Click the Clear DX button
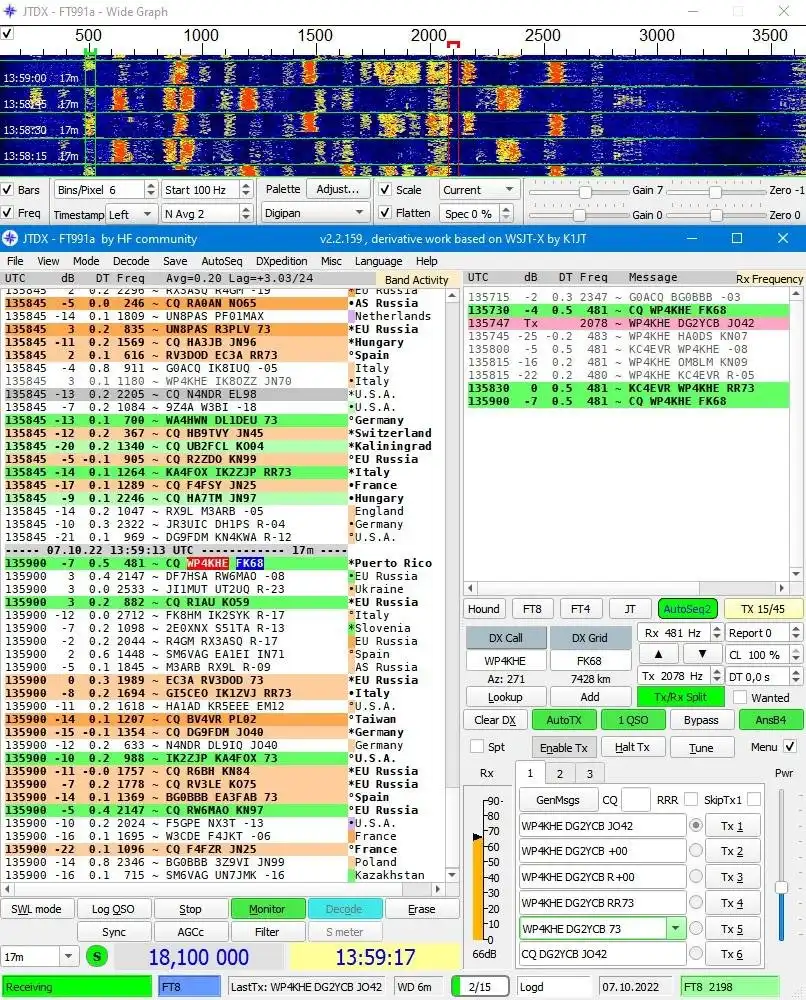The image size is (806, 1000). tap(495, 720)
